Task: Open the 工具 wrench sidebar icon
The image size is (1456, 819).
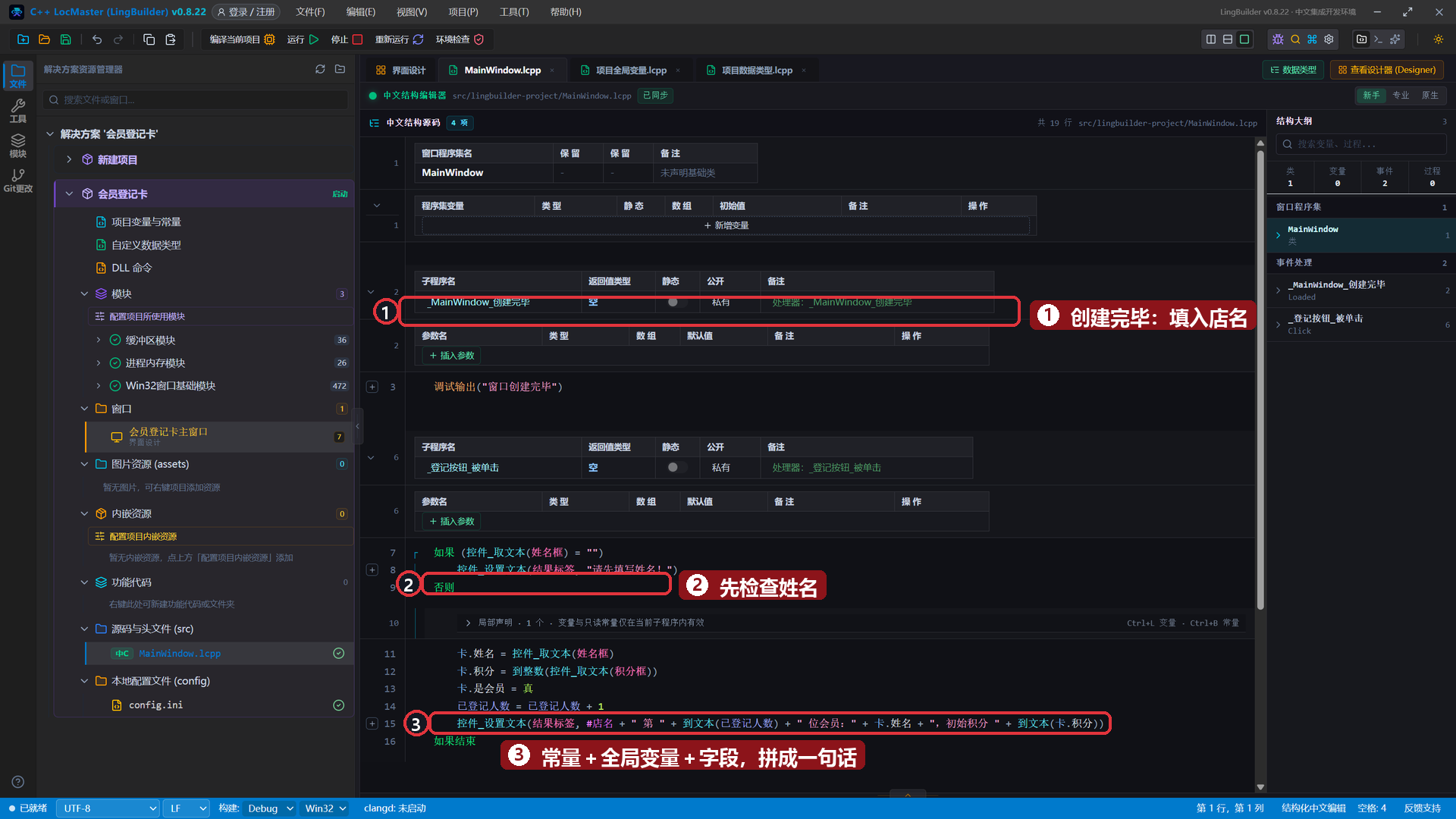Action: 18,111
